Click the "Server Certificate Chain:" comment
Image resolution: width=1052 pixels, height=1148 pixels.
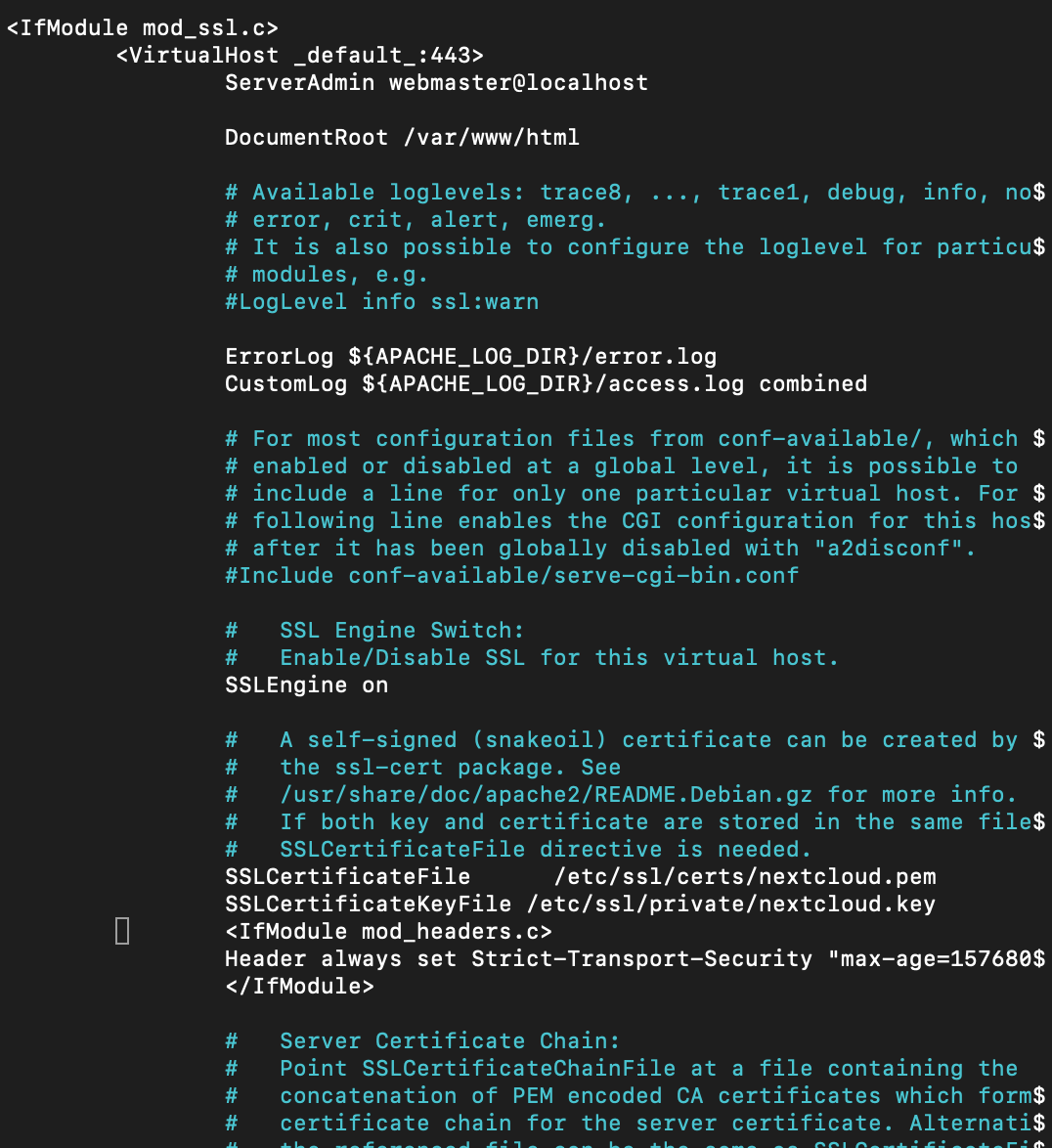[450, 1040]
